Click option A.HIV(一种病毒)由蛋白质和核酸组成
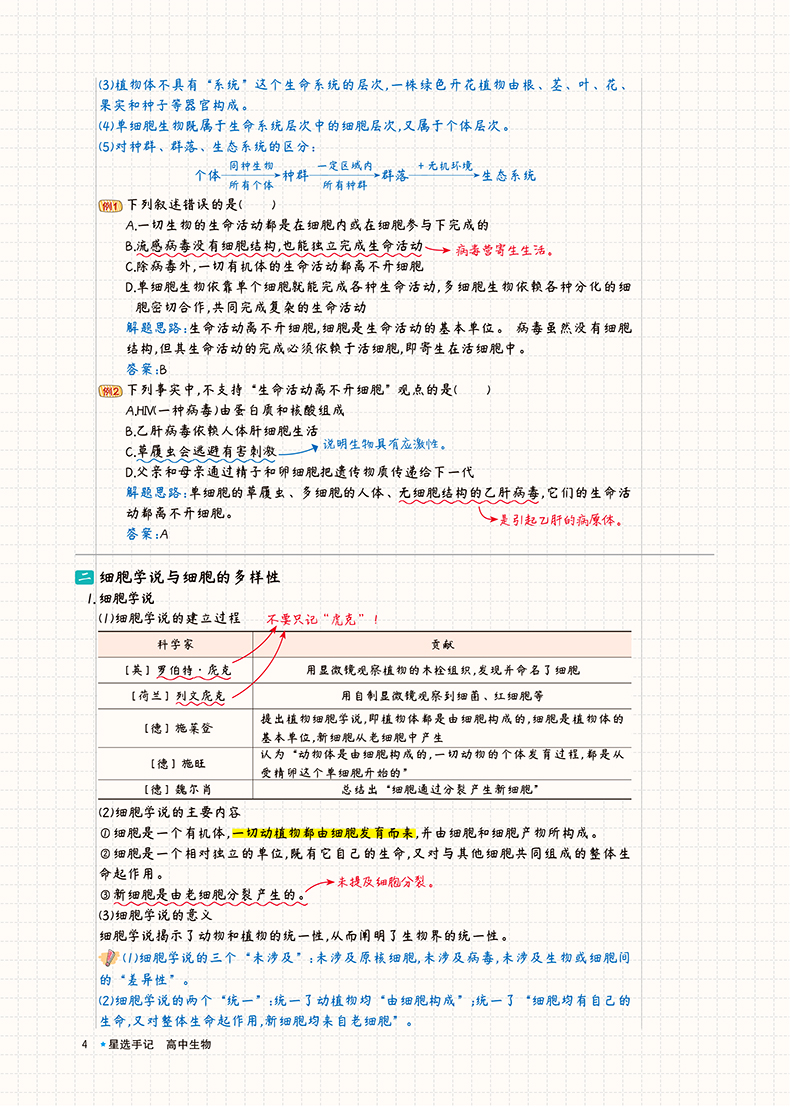The height and width of the screenshot is (1107, 790). pyautogui.click(x=235, y=410)
